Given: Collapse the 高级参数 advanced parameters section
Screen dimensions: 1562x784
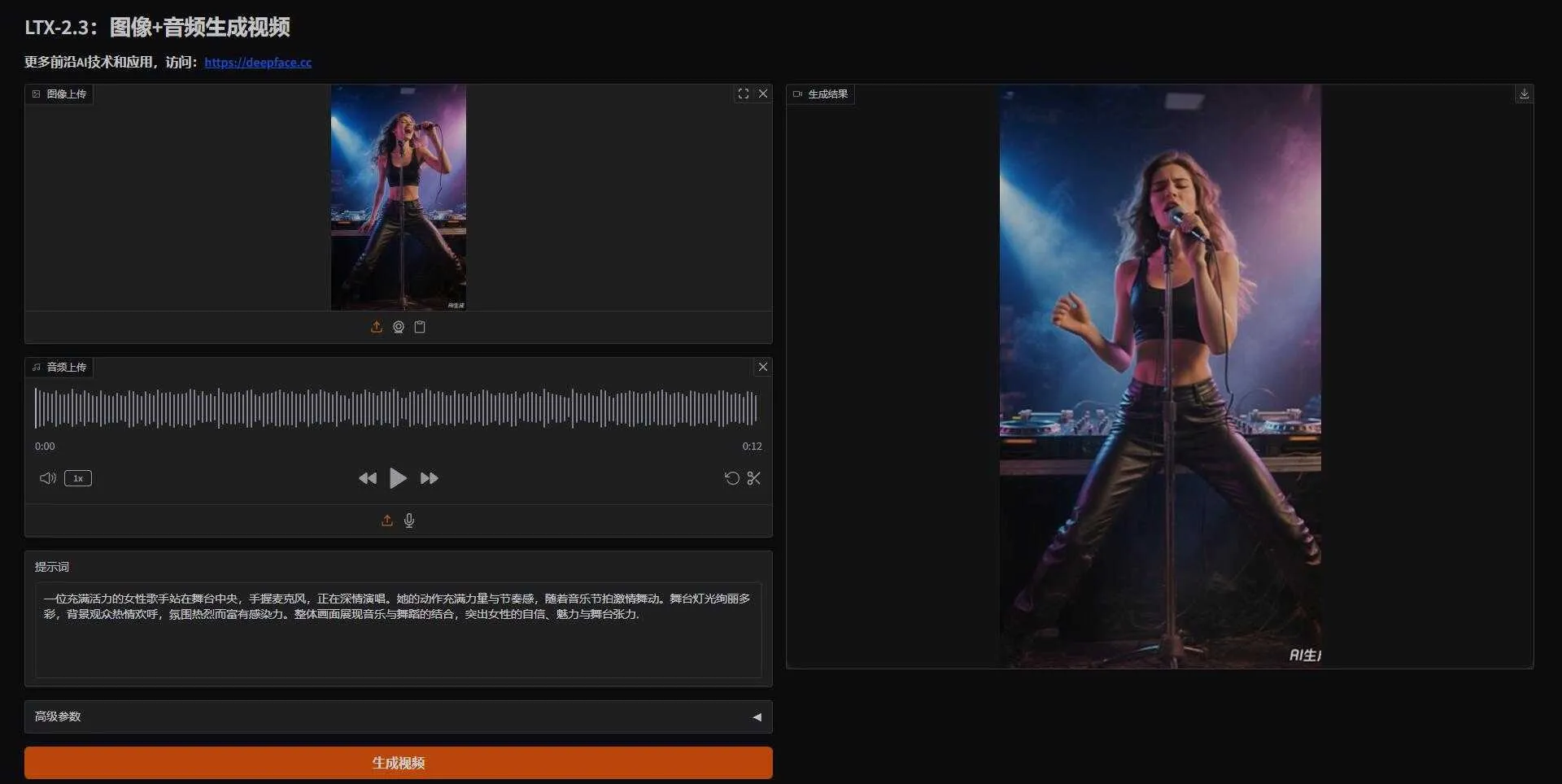Looking at the screenshot, I should point(757,716).
